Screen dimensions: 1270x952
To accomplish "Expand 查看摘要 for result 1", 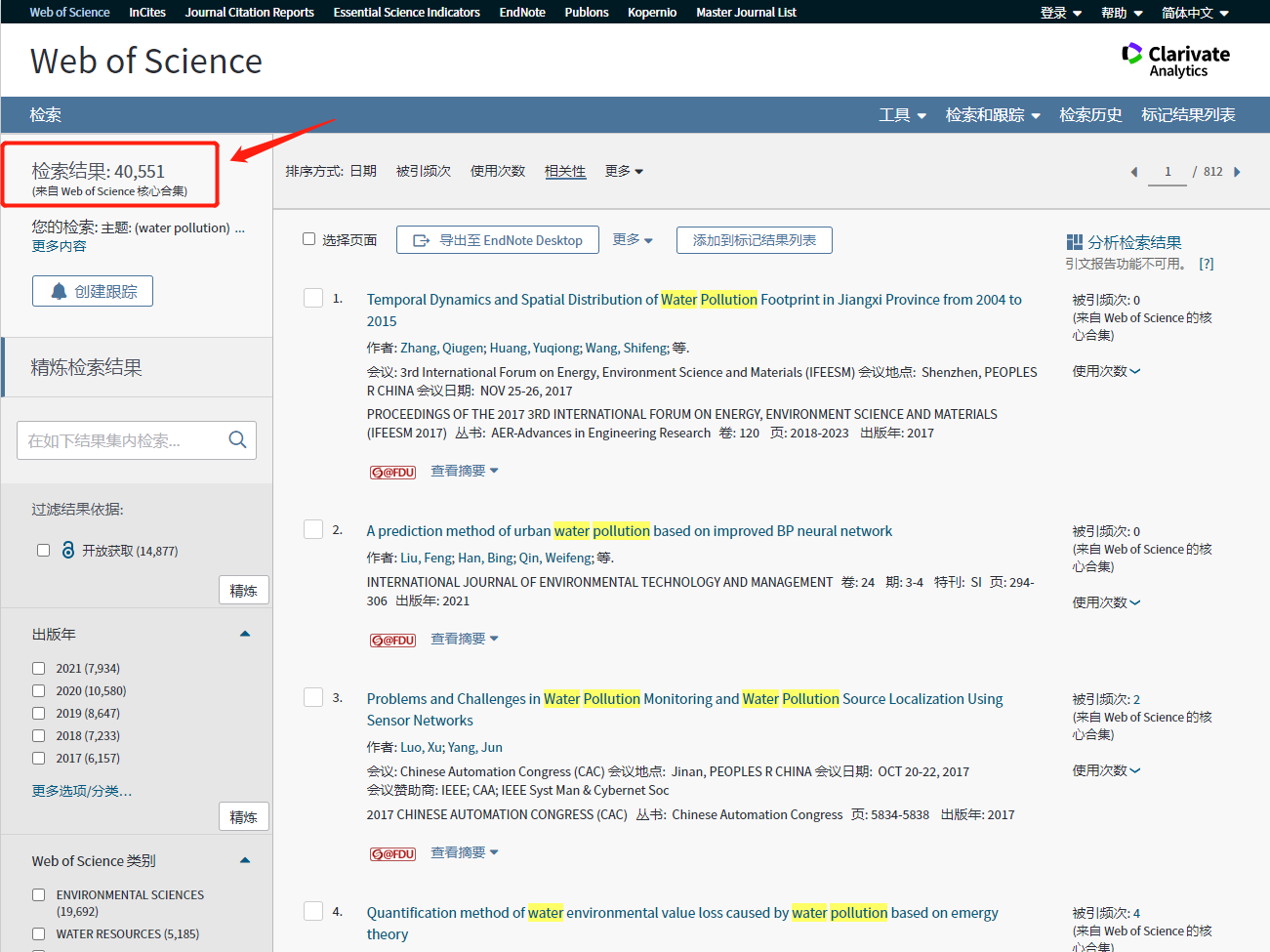I will point(465,471).
